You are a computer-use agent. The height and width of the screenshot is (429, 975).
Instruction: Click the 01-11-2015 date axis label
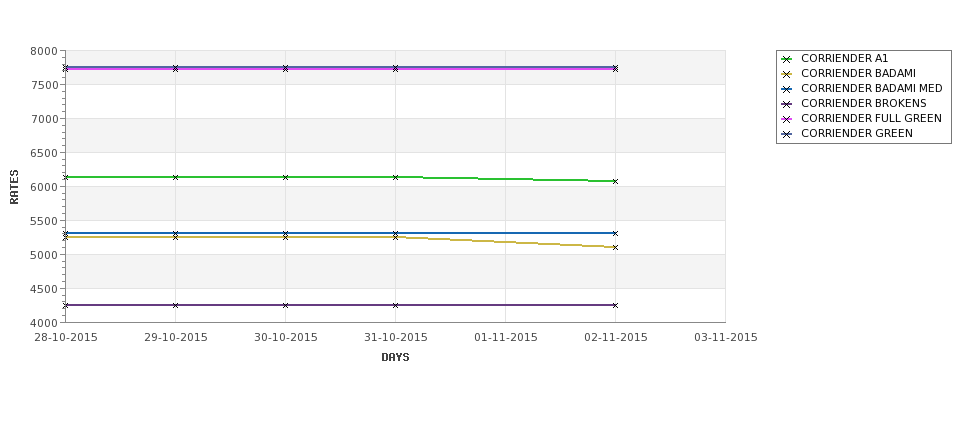pyautogui.click(x=506, y=338)
